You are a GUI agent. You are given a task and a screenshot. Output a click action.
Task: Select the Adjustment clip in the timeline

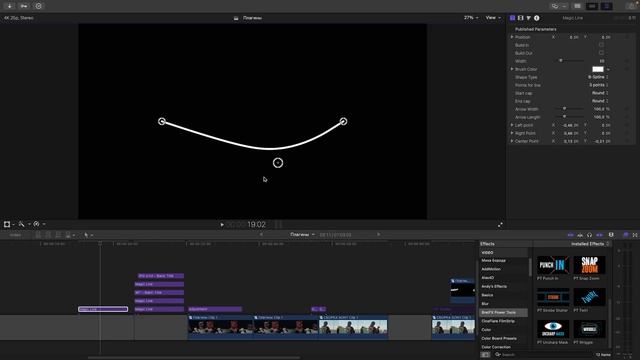coord(215,309)
